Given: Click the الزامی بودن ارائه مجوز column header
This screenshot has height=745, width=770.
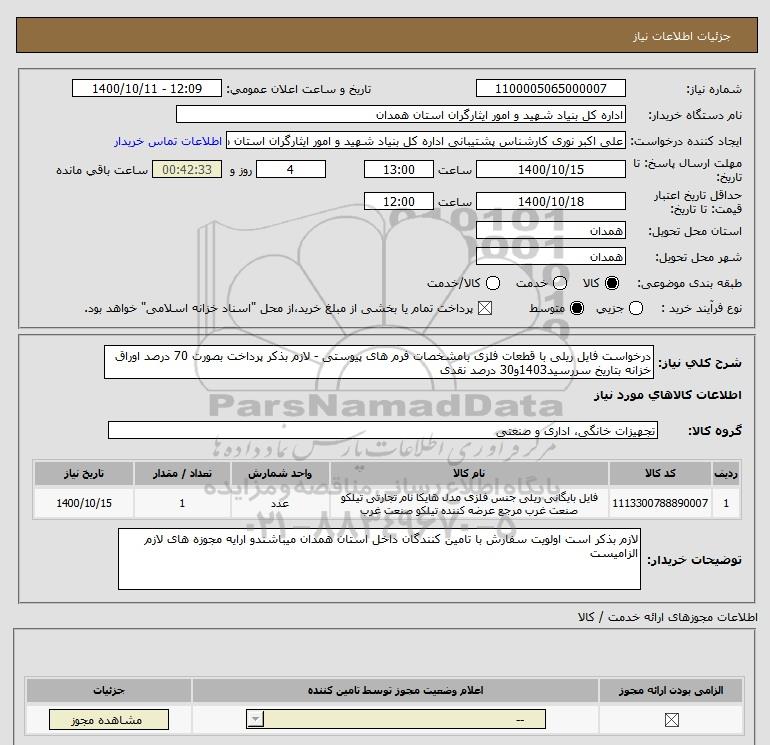Looking at the screenshot, I should point(671,690).
